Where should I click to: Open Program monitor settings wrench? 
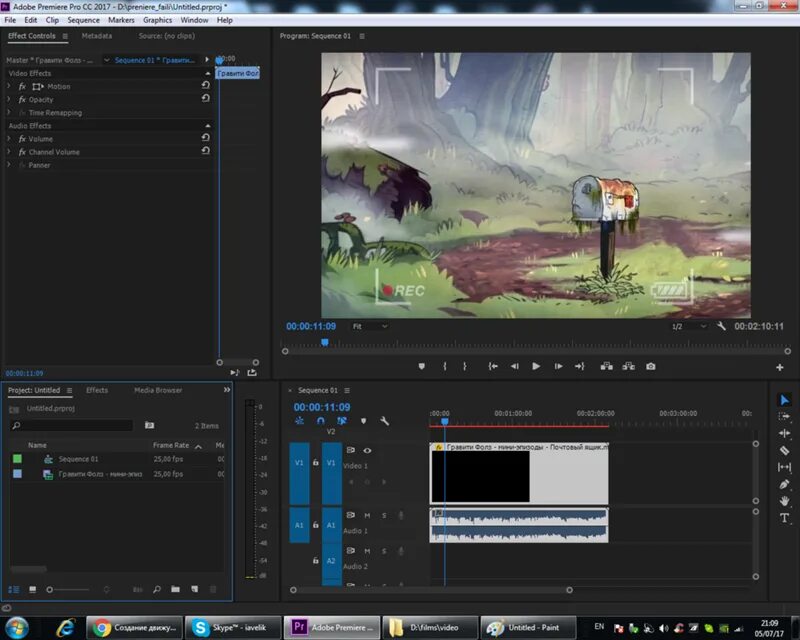(721, 326)
